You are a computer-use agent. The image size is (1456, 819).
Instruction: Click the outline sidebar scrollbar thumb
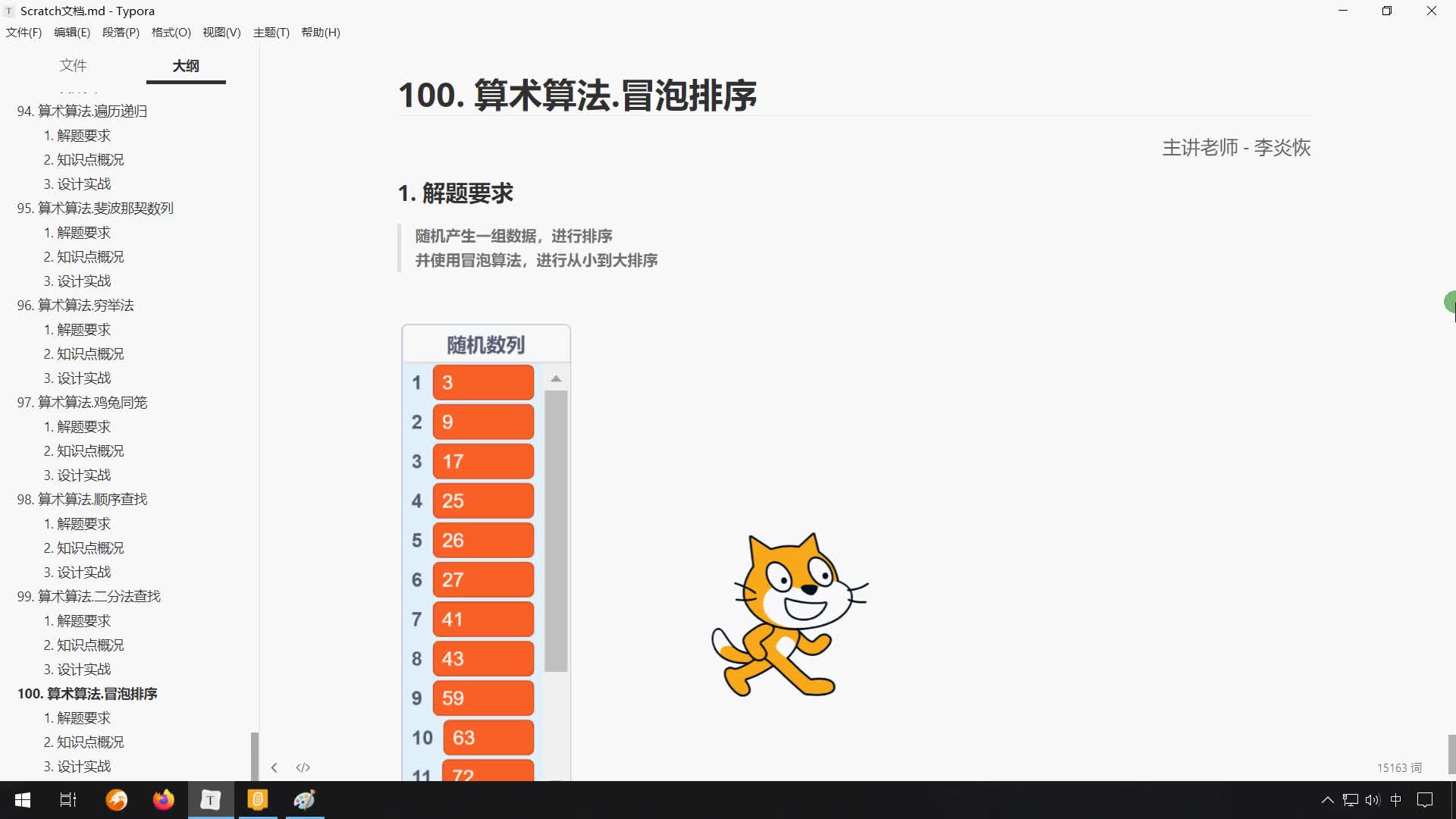click(255, 756)
